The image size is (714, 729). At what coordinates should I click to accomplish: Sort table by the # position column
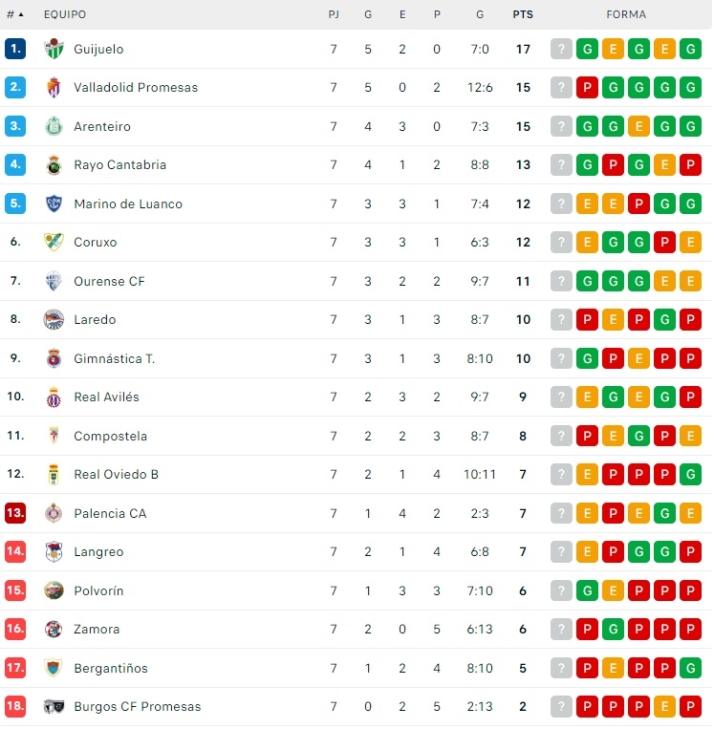15,15
